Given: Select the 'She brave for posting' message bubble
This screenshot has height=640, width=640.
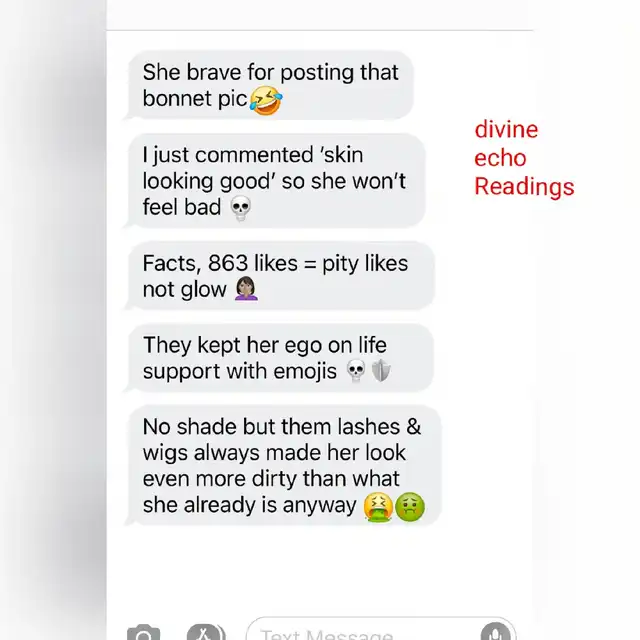Looking at the screenshot, I should 269,86.
